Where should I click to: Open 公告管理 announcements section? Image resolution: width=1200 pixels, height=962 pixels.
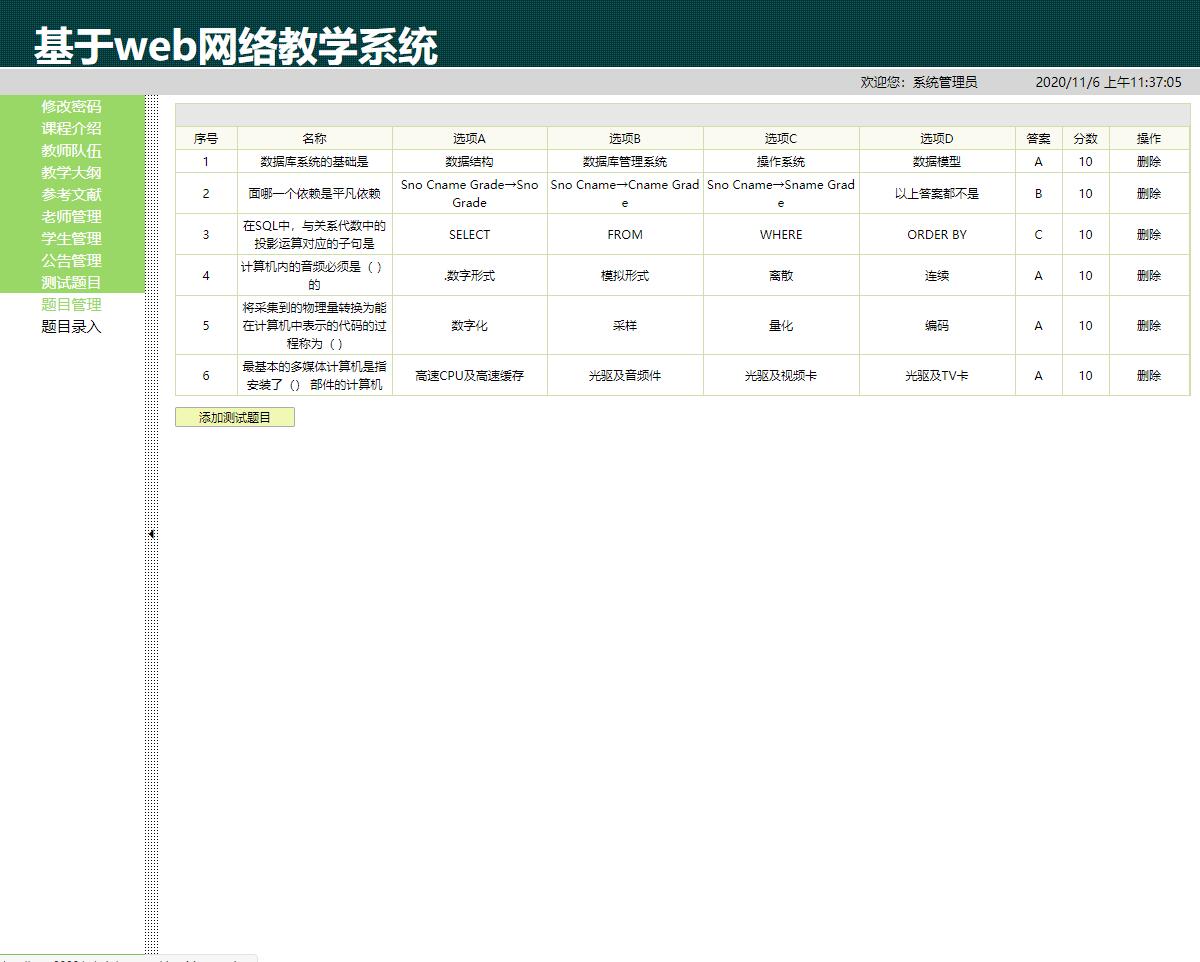click(x=70, y=260)
